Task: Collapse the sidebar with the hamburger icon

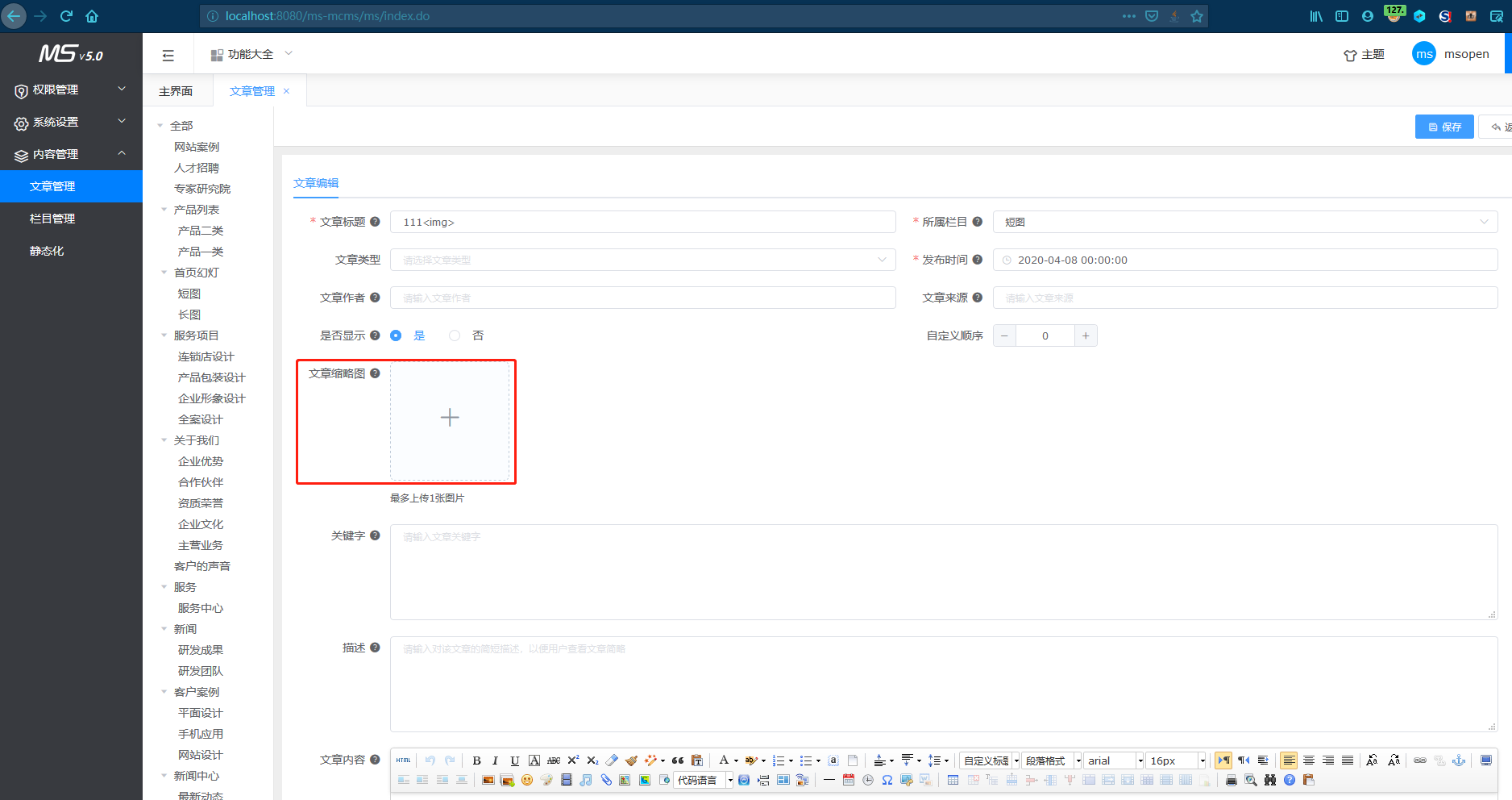Action: (168, 55)
